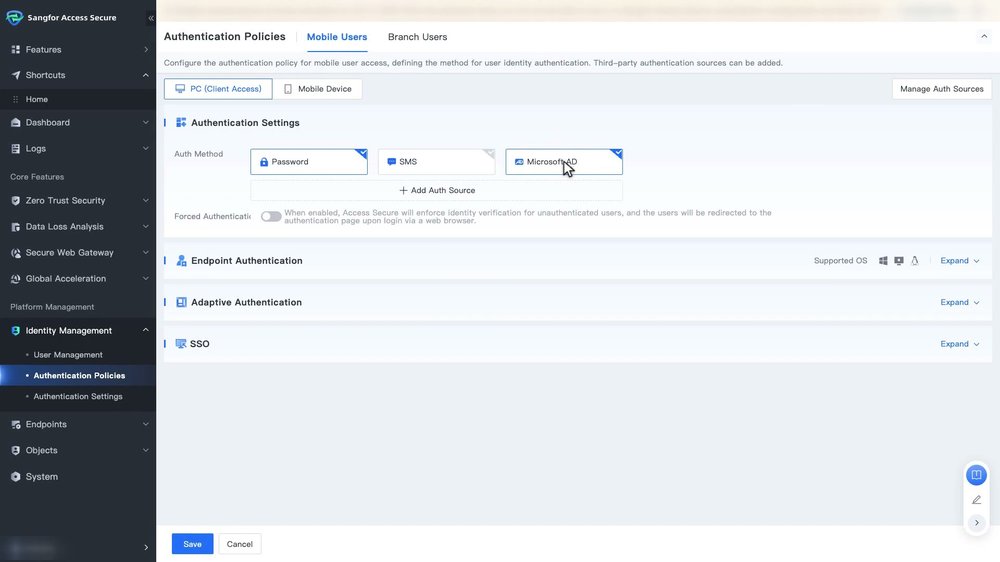Click the pencil edit floating icon
This screenshot has width=1000, height=562.
click(x=976, y=499)
